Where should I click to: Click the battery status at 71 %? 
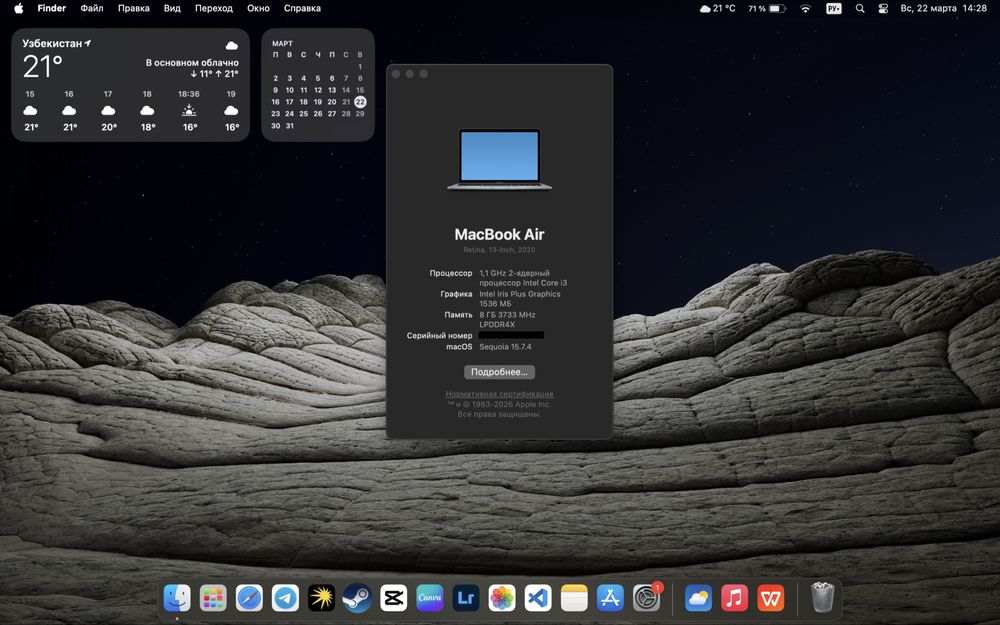[x=767, y=8]
